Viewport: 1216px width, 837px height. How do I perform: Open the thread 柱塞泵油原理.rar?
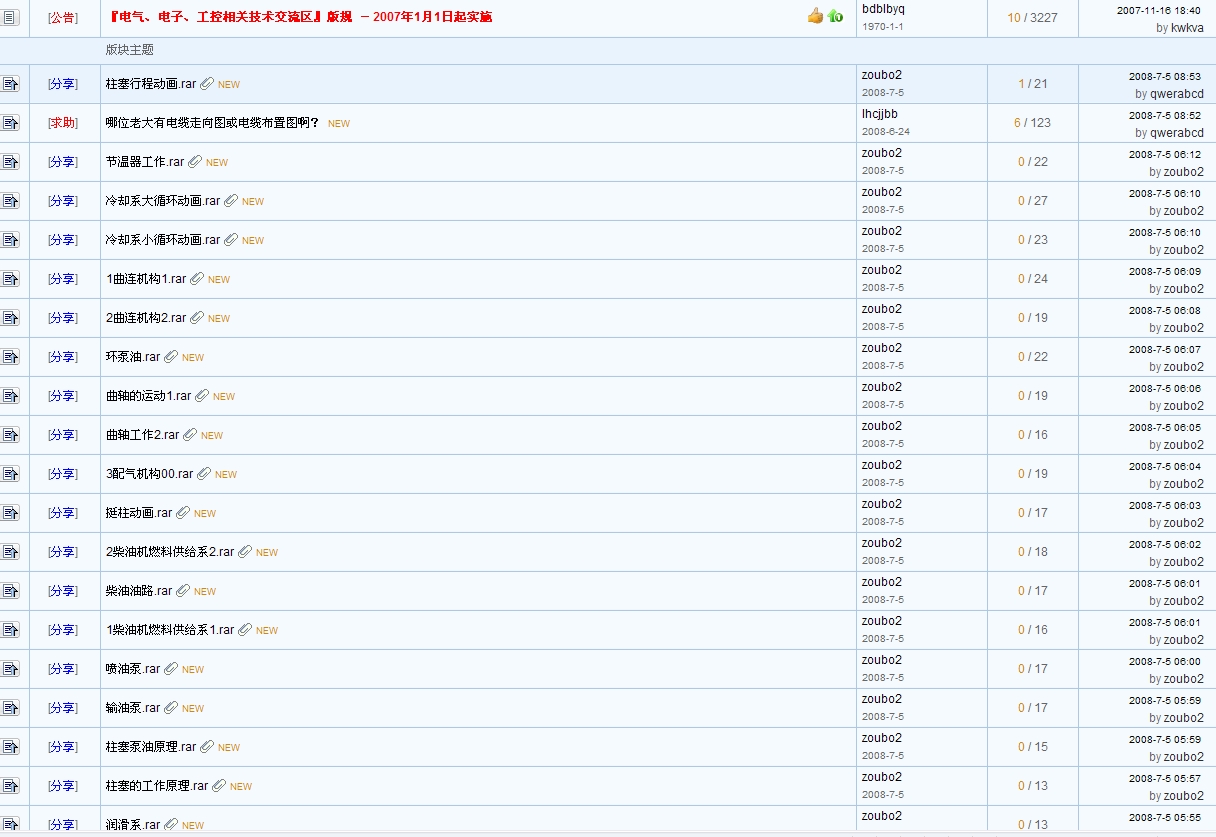(x=151, y=747)
